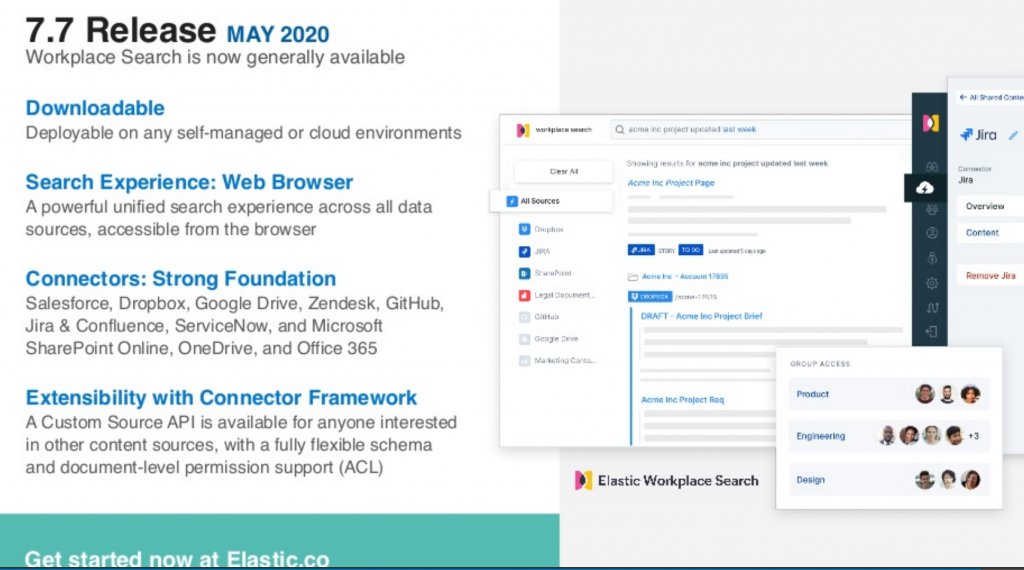
Task: Click the Dropbox source icon
Action: (524, 229)
